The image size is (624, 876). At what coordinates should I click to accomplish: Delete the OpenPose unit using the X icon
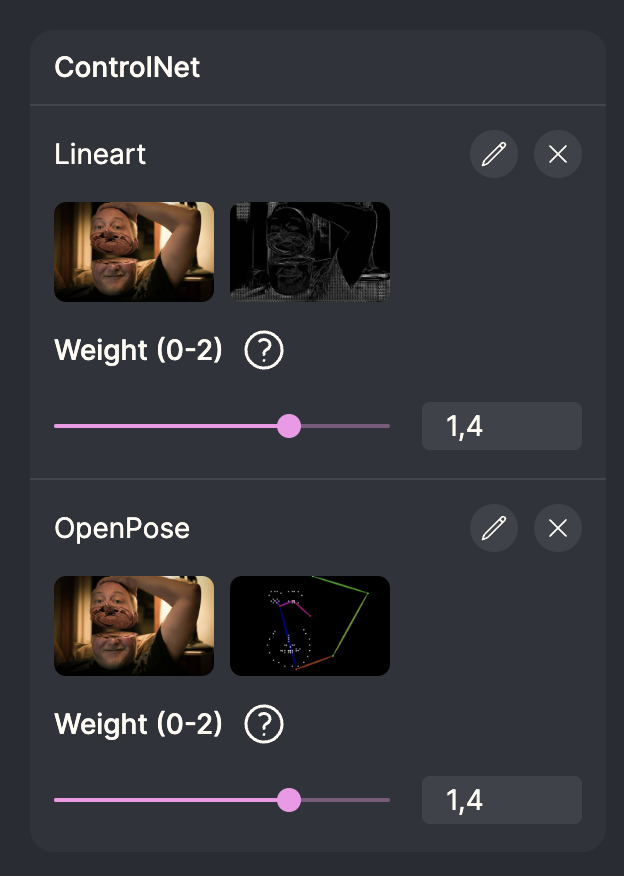point(557,528)
